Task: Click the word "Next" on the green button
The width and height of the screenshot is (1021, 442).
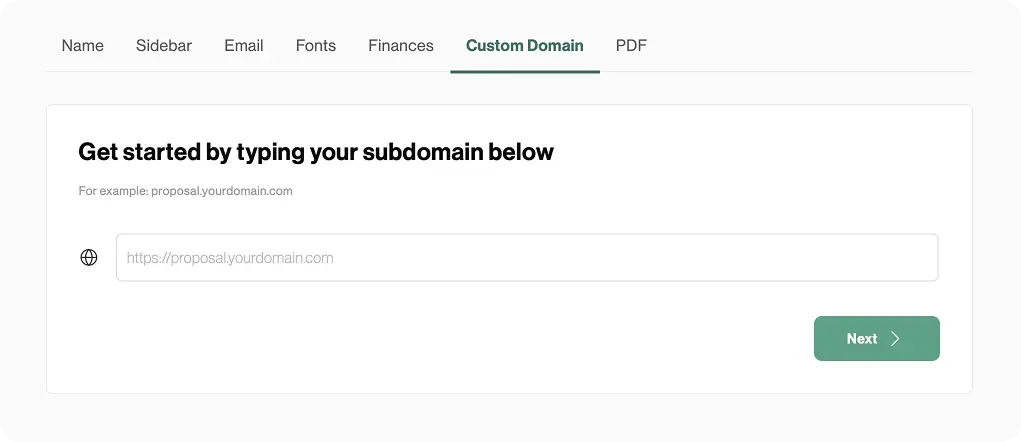Action: click(x=861, y=339)
